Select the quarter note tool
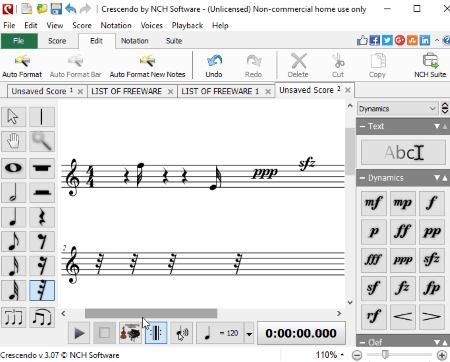The image size is (450, 362). (14, 217)
